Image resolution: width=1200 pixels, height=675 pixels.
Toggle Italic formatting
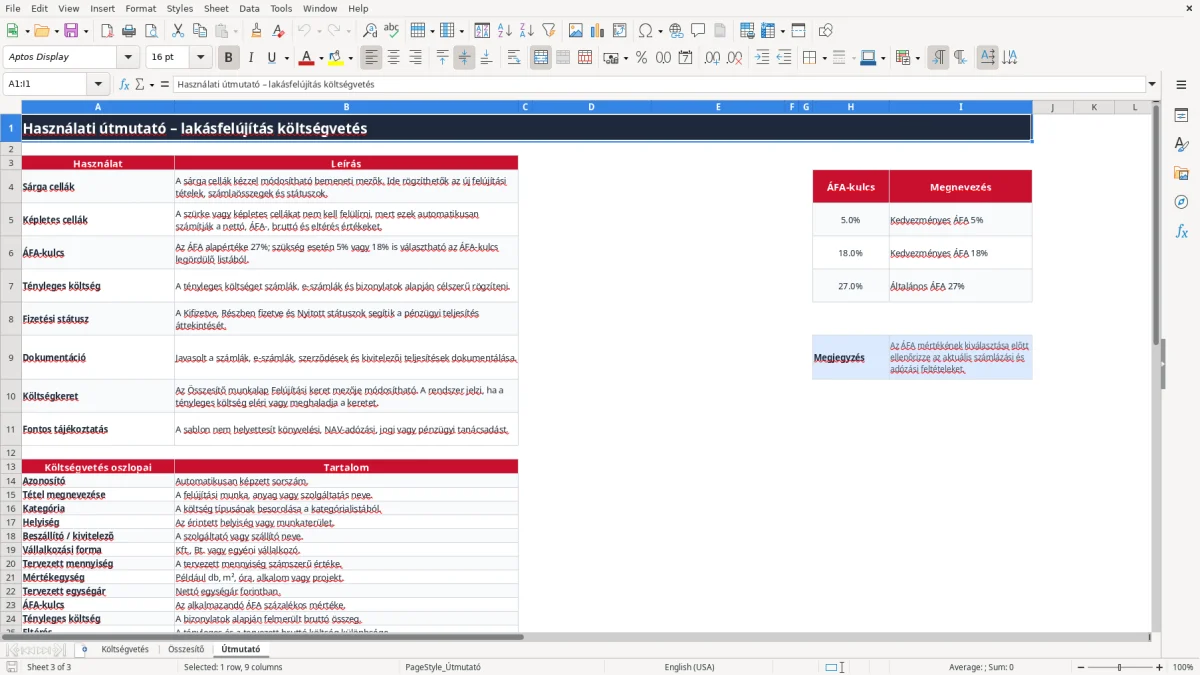(x=251, y=58)
